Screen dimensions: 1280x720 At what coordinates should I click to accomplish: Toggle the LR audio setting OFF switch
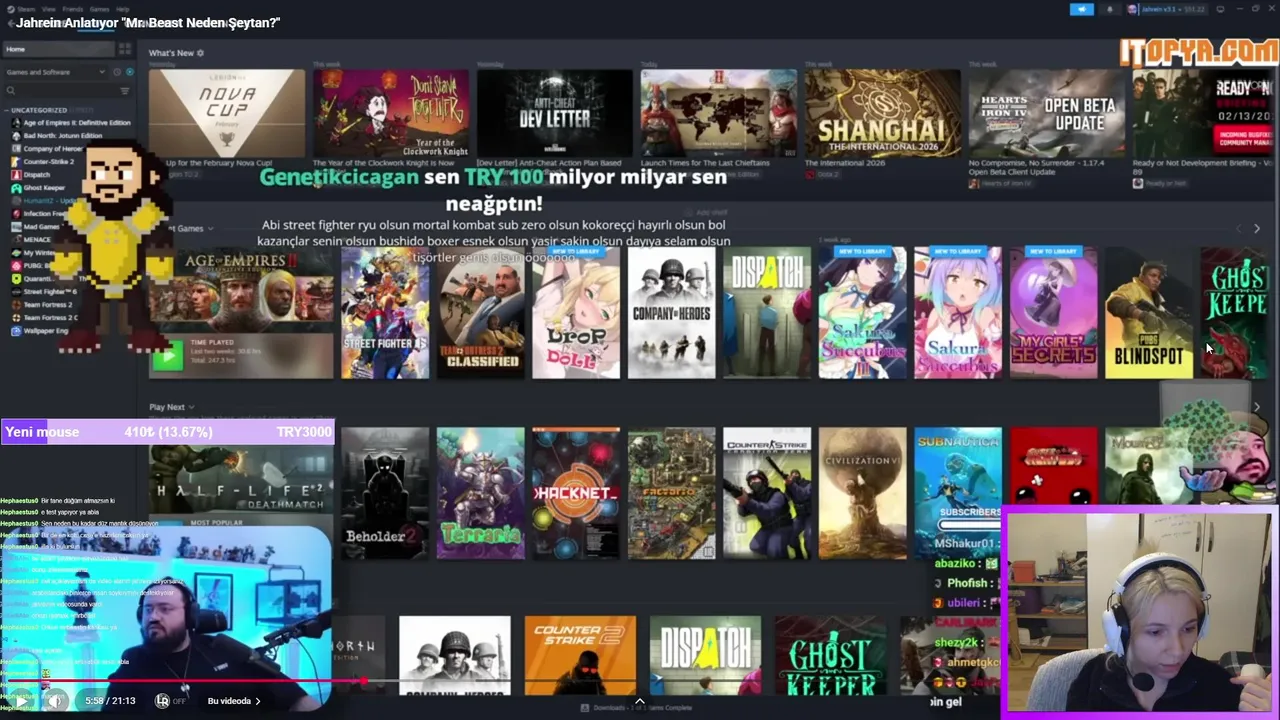171,701
